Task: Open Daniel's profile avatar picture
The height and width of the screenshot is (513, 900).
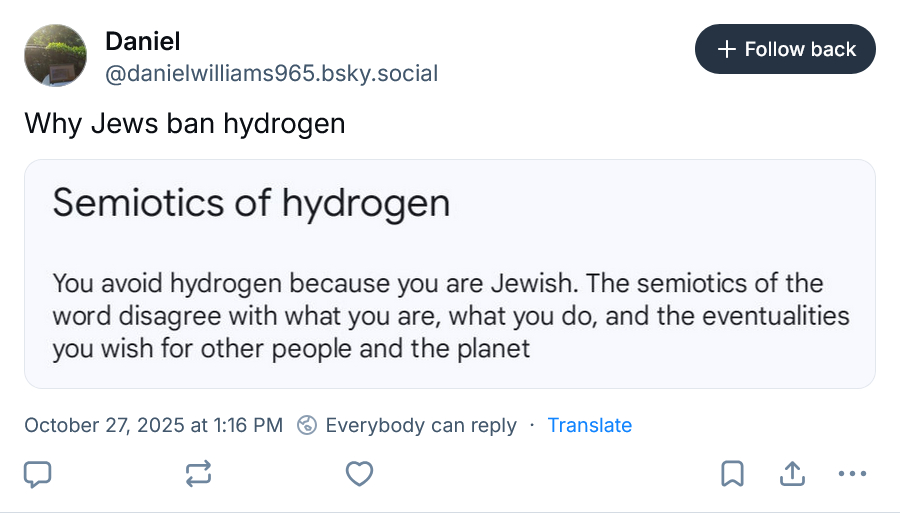Action: tap(55, 55)
